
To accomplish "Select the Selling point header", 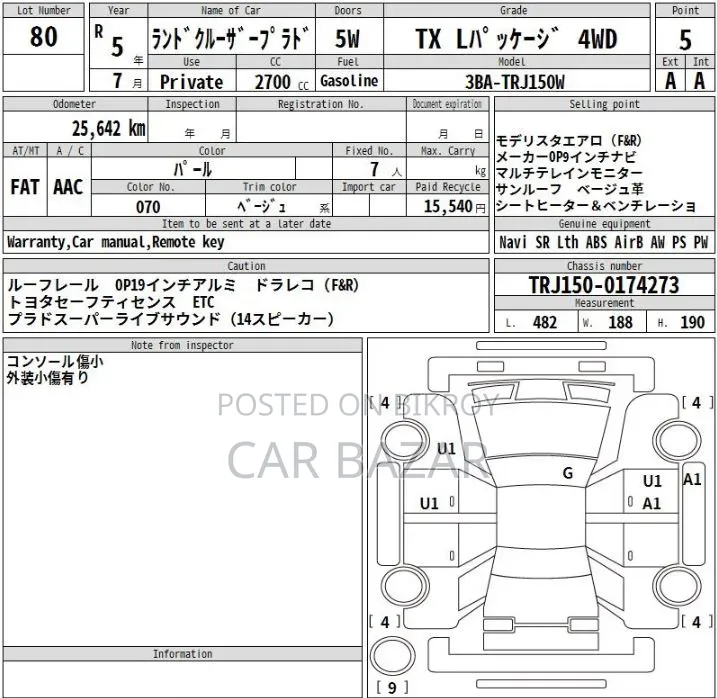I will (604, 104).
